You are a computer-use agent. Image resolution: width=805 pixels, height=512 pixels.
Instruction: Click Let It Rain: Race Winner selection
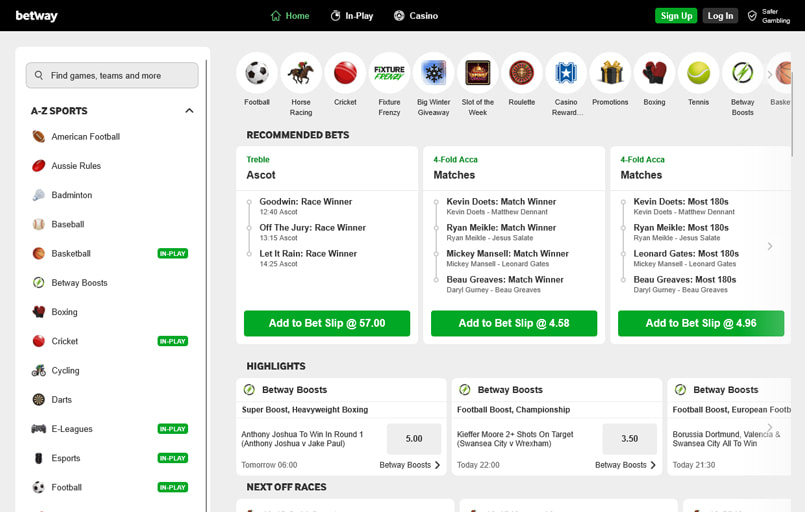[x=308, y=254]
